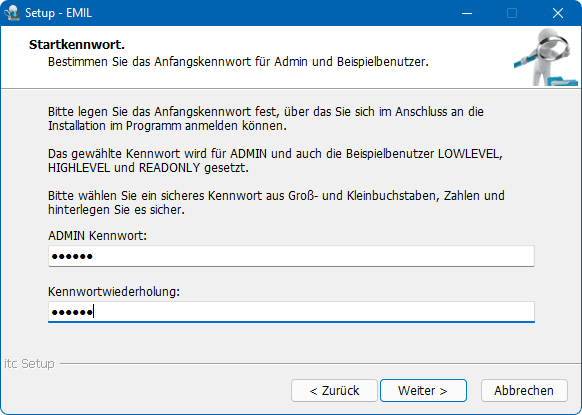582x415 pixels.
Task: Minimize the Setup - EMIL window
Action: coord(467,13)
